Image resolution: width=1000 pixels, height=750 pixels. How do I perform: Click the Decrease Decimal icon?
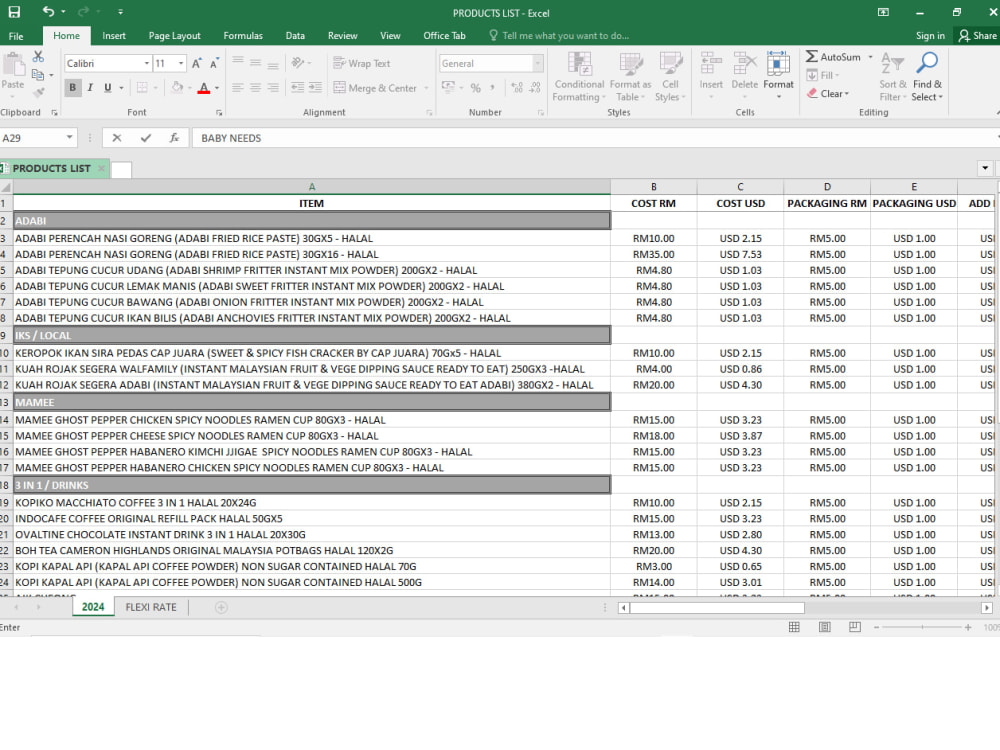535,87
